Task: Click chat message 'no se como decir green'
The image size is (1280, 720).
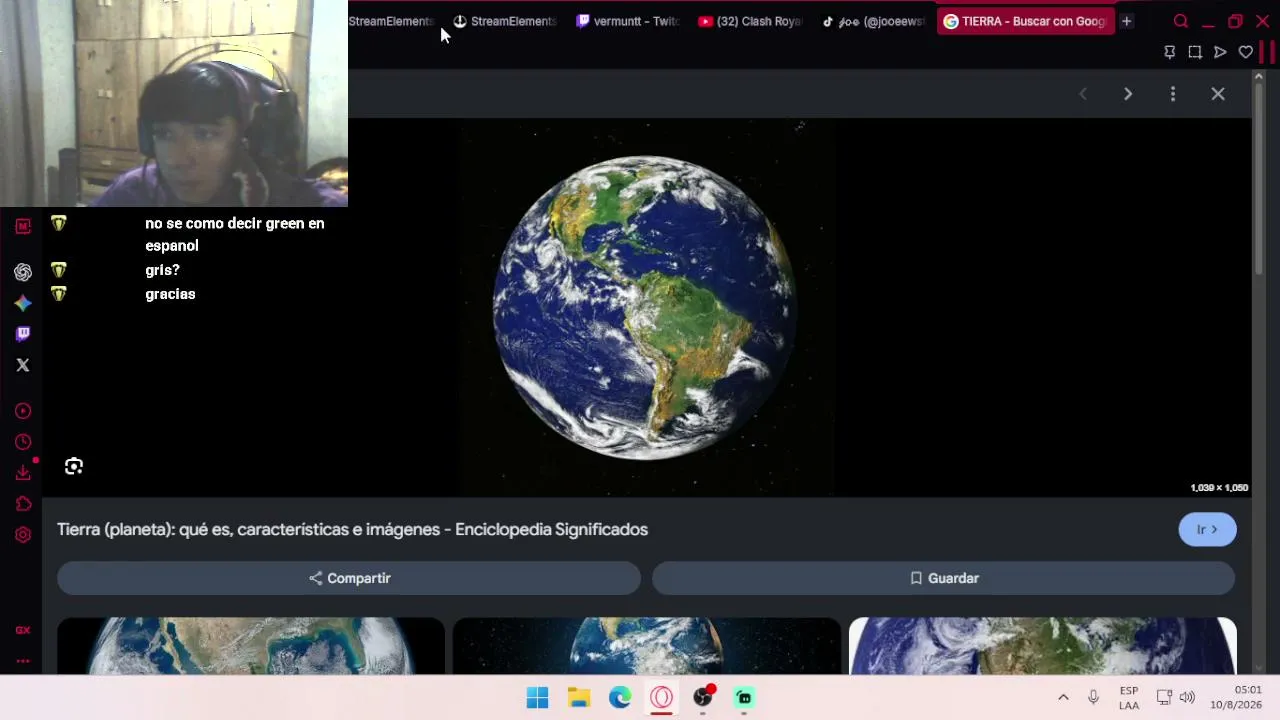Action: pos(235,234)
